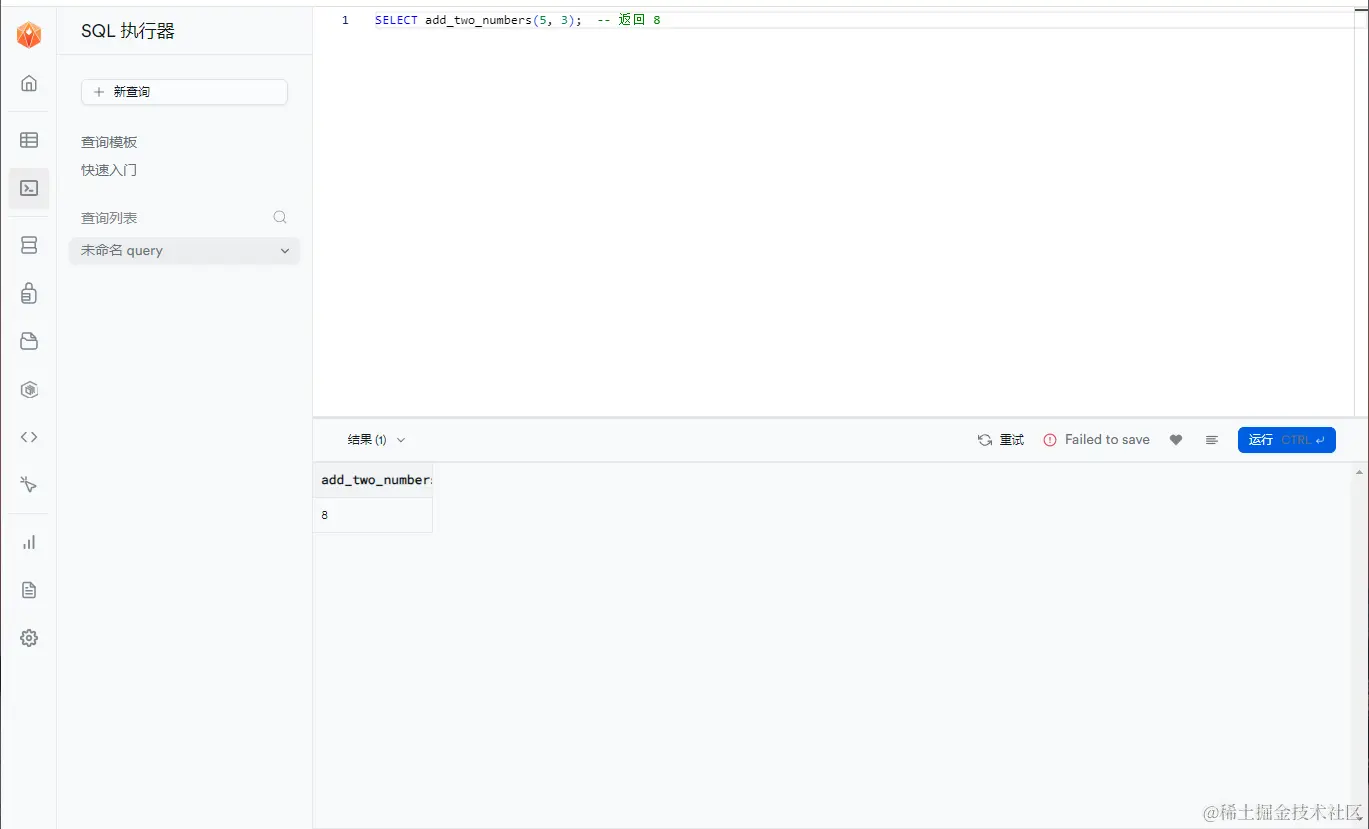Click the orange app logo
Image resolution: width=1369 pixels, height=829 pixels.
click(x=29, y=35)
